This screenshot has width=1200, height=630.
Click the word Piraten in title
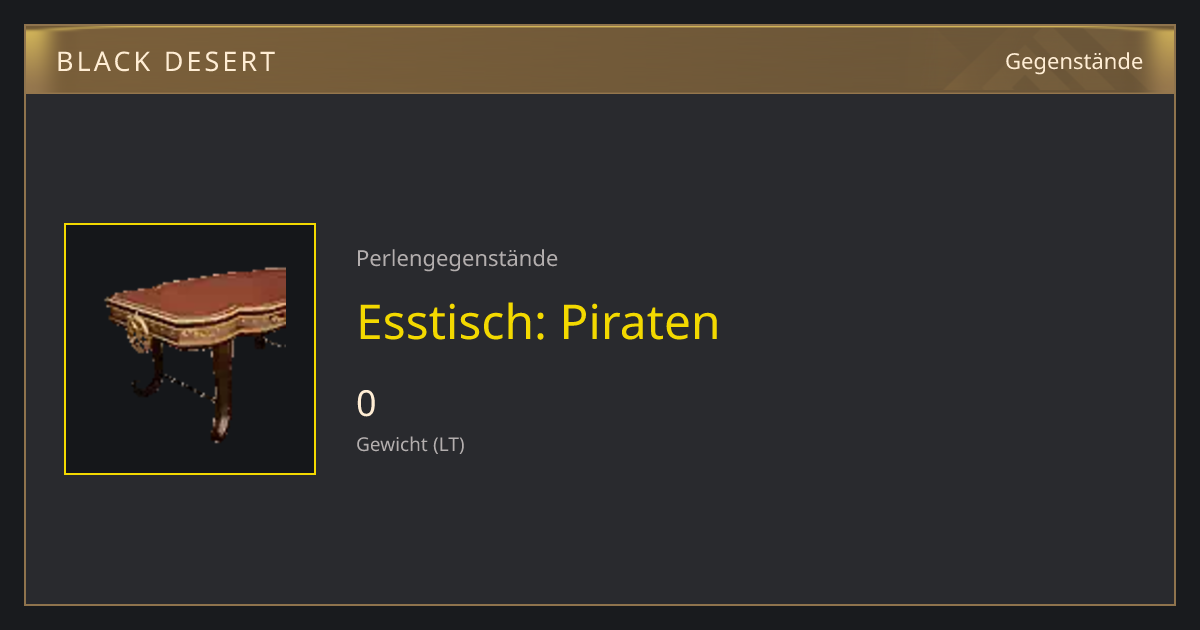640,322
